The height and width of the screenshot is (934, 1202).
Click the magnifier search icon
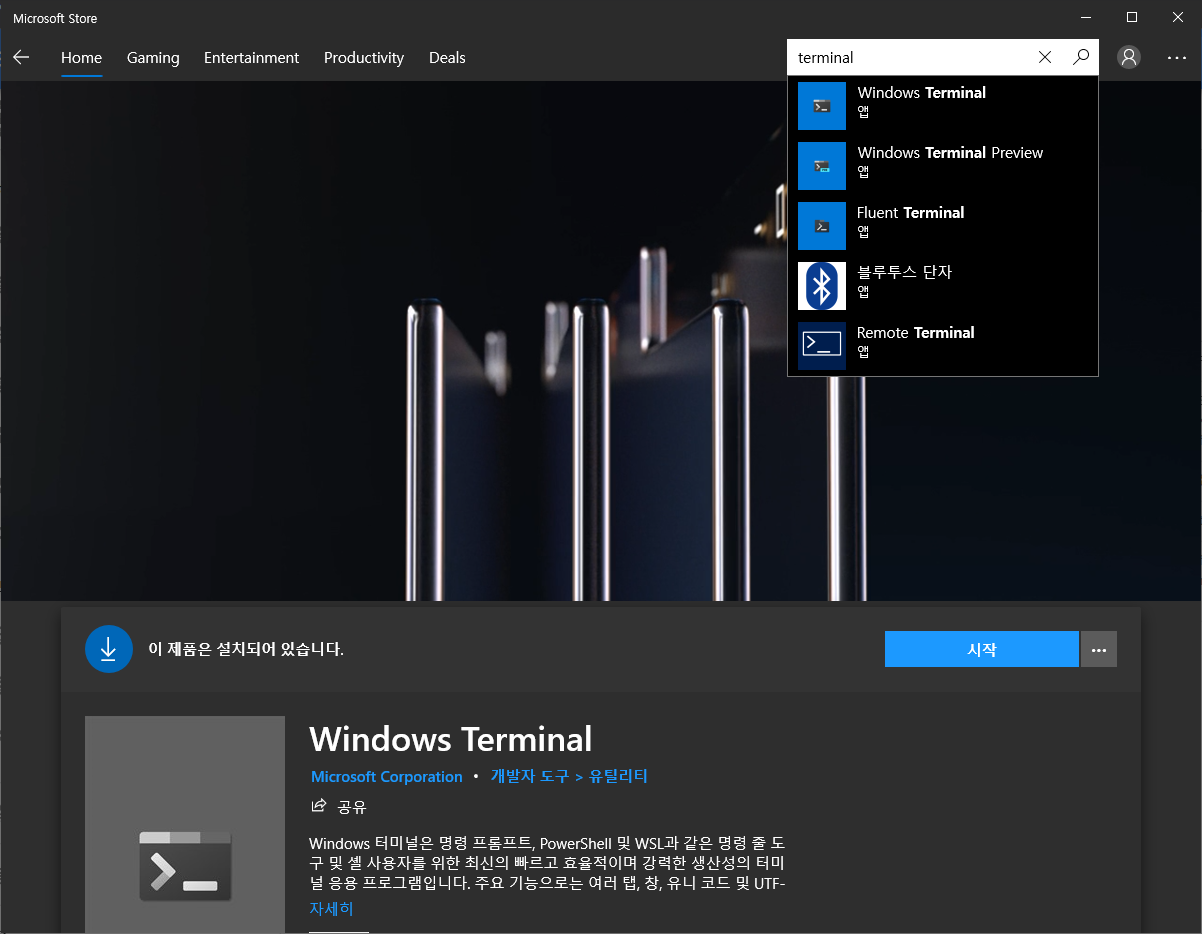pos(1081,58)
